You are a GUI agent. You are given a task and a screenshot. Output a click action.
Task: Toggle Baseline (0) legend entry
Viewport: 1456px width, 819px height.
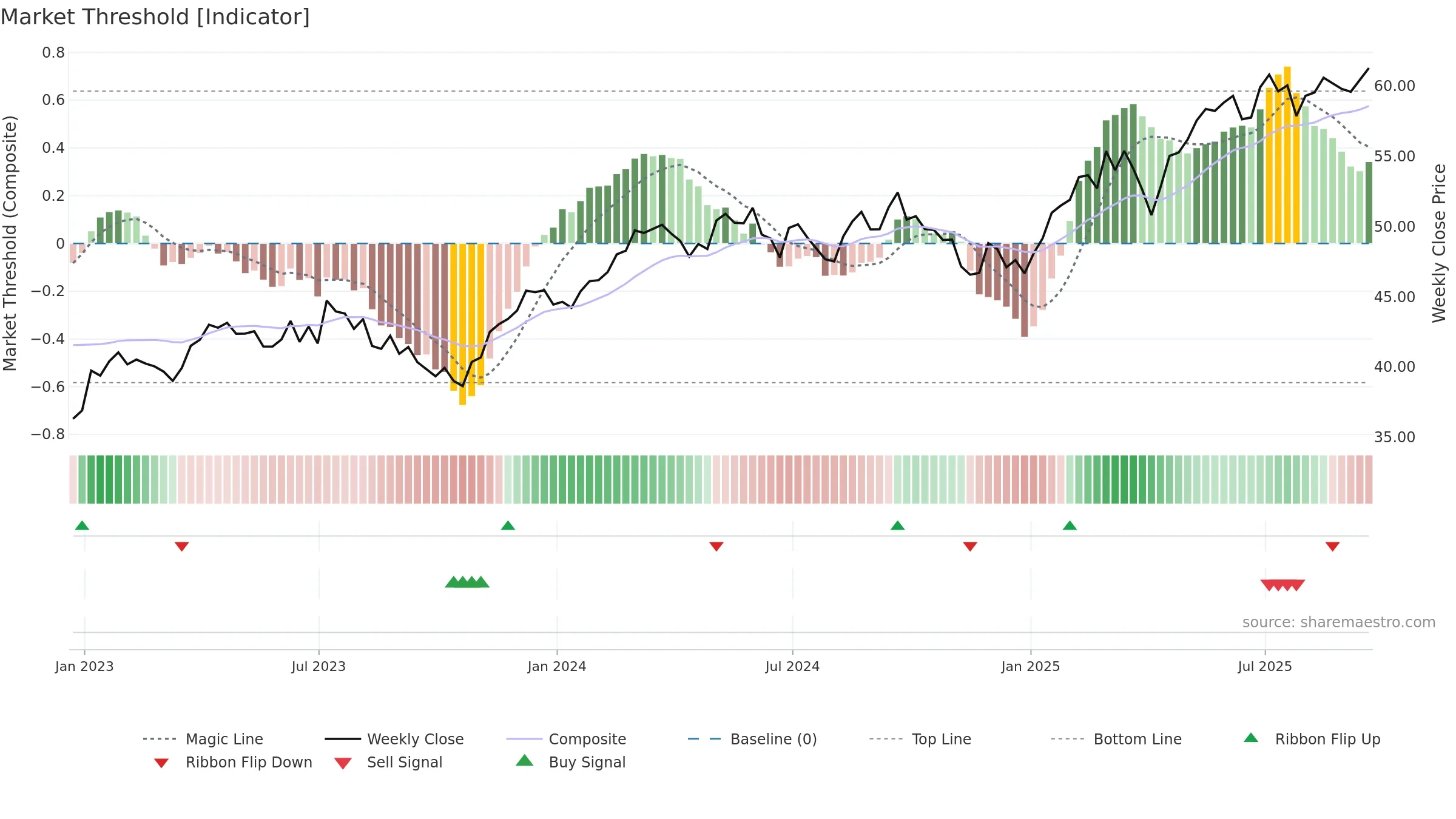click(752, 739)
